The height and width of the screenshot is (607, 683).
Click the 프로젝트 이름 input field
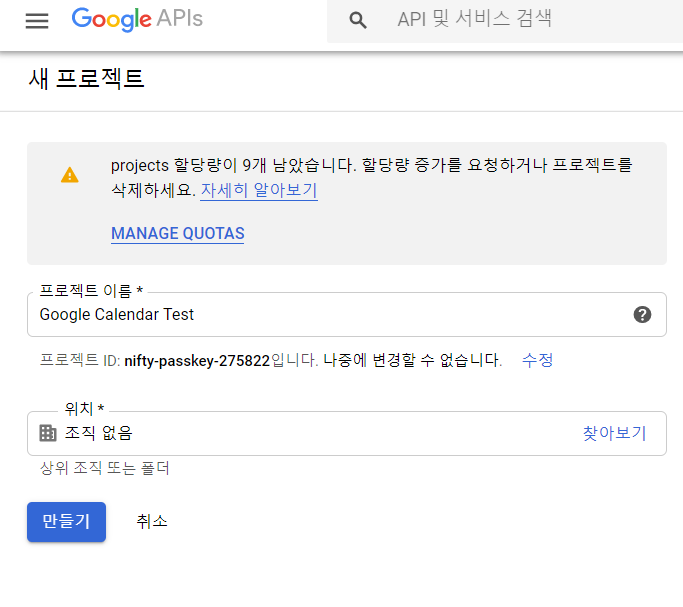[x=347, y=314]
